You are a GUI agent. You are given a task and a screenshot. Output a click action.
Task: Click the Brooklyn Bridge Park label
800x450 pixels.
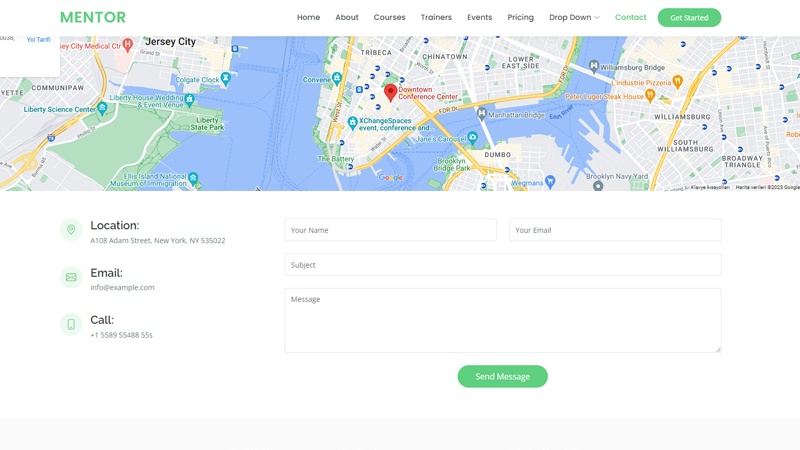click(x=452, y=164)
